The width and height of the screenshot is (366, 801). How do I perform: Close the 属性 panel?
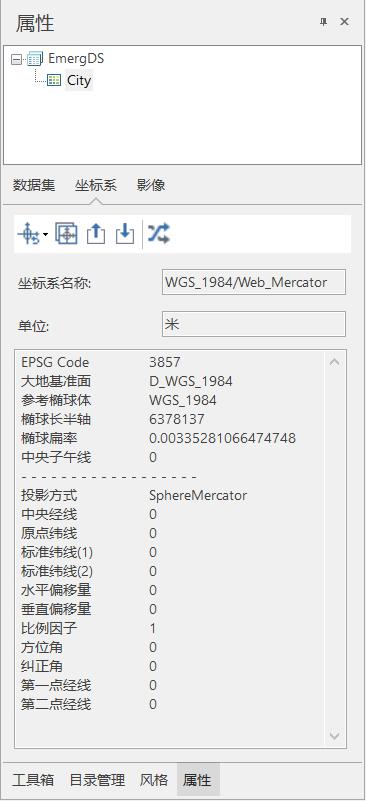[345, 22]
